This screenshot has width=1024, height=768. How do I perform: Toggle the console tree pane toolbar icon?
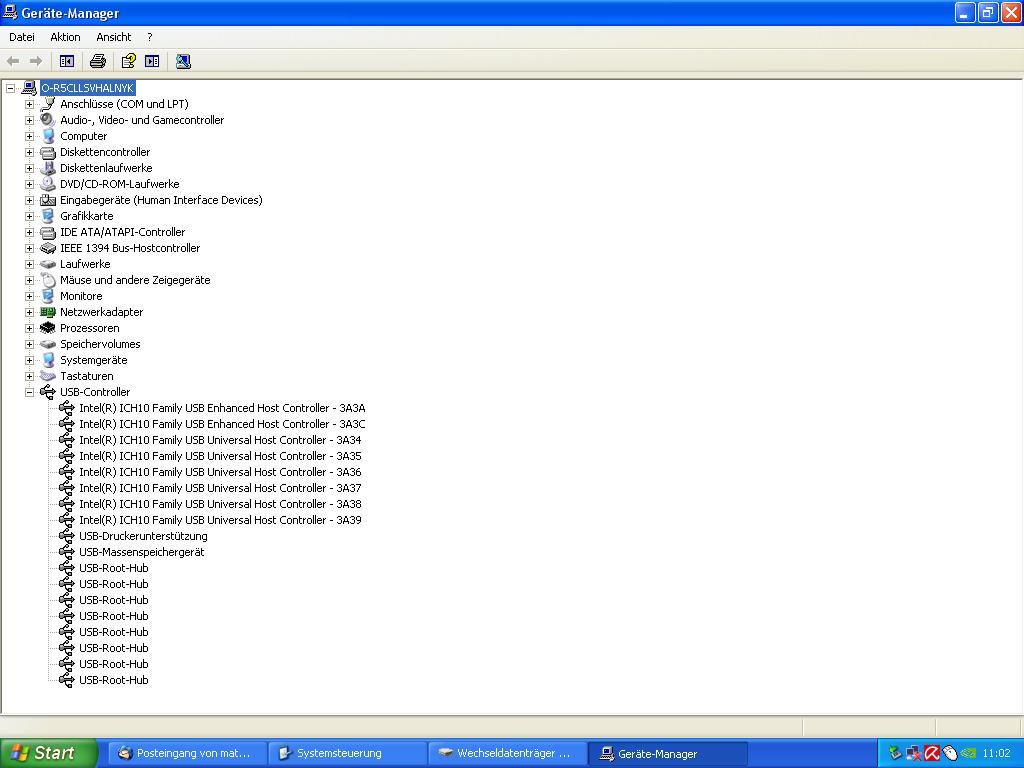[67, 61]
